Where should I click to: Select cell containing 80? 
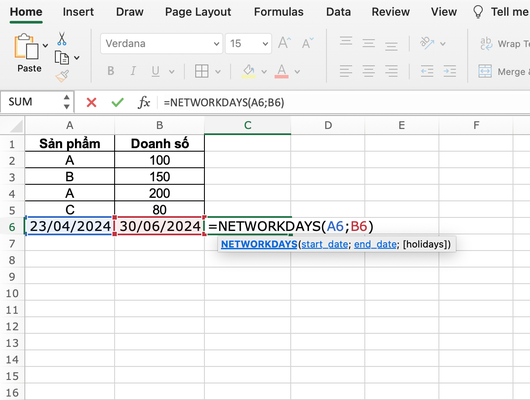point(160,209)
